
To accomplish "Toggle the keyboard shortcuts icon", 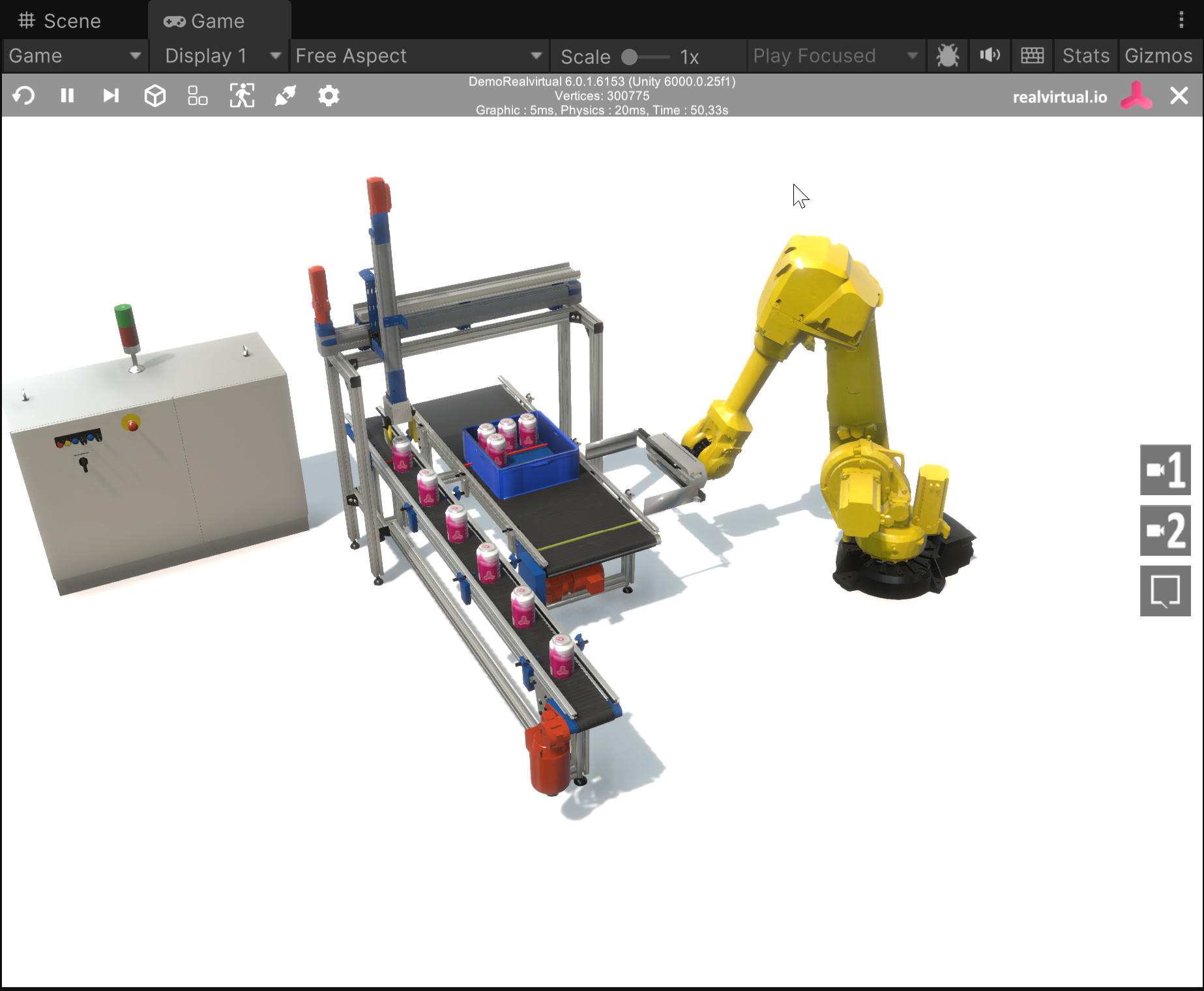I will (x=1032, y=56).
